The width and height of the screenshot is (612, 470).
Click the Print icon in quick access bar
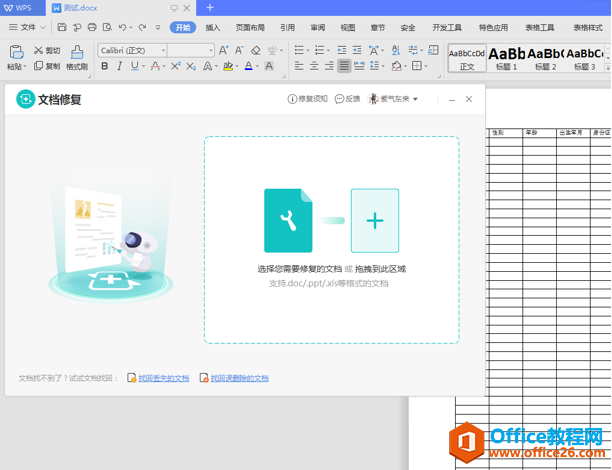(92, 27)
